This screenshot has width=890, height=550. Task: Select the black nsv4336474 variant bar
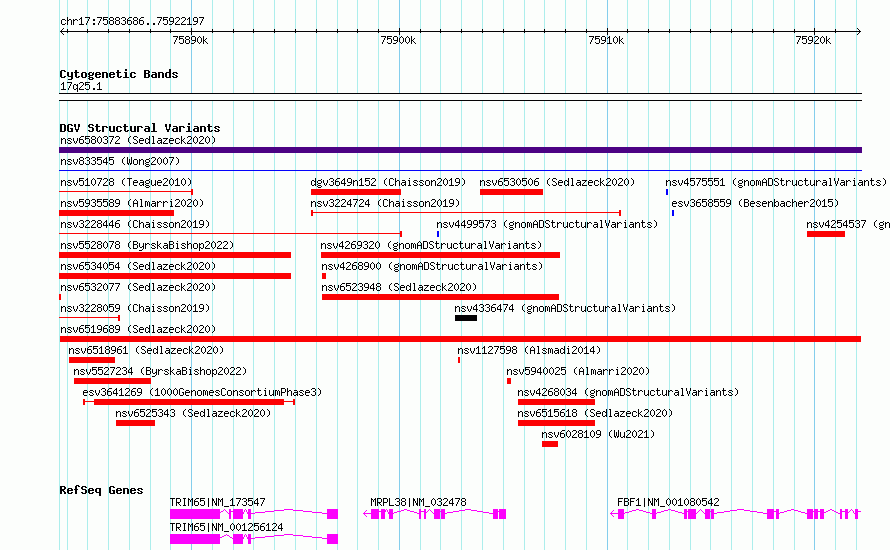coord(466,318)
